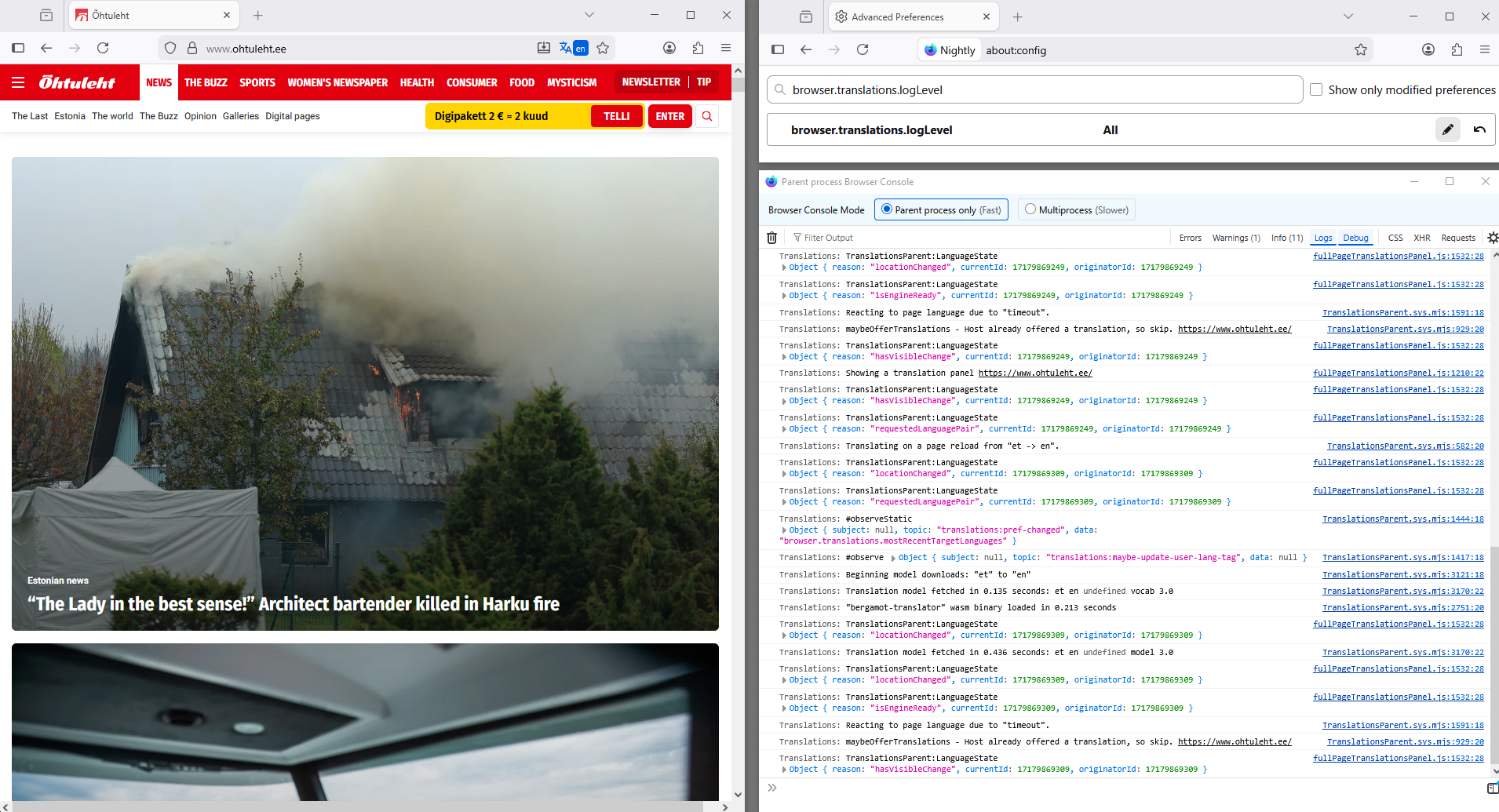
Task: Select Parent process only (Fast) mode
Action: (x=887, y=209)
